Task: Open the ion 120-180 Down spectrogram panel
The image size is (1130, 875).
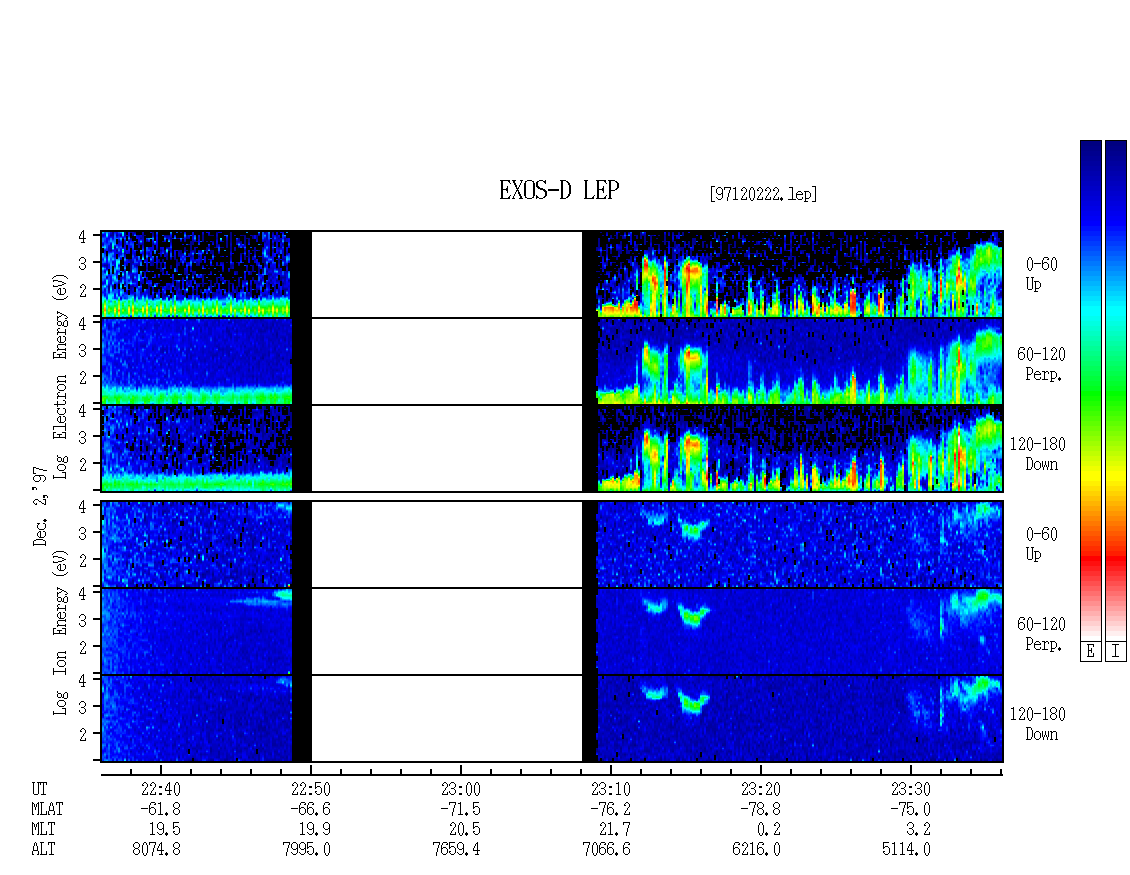Action: pos(552,719)
